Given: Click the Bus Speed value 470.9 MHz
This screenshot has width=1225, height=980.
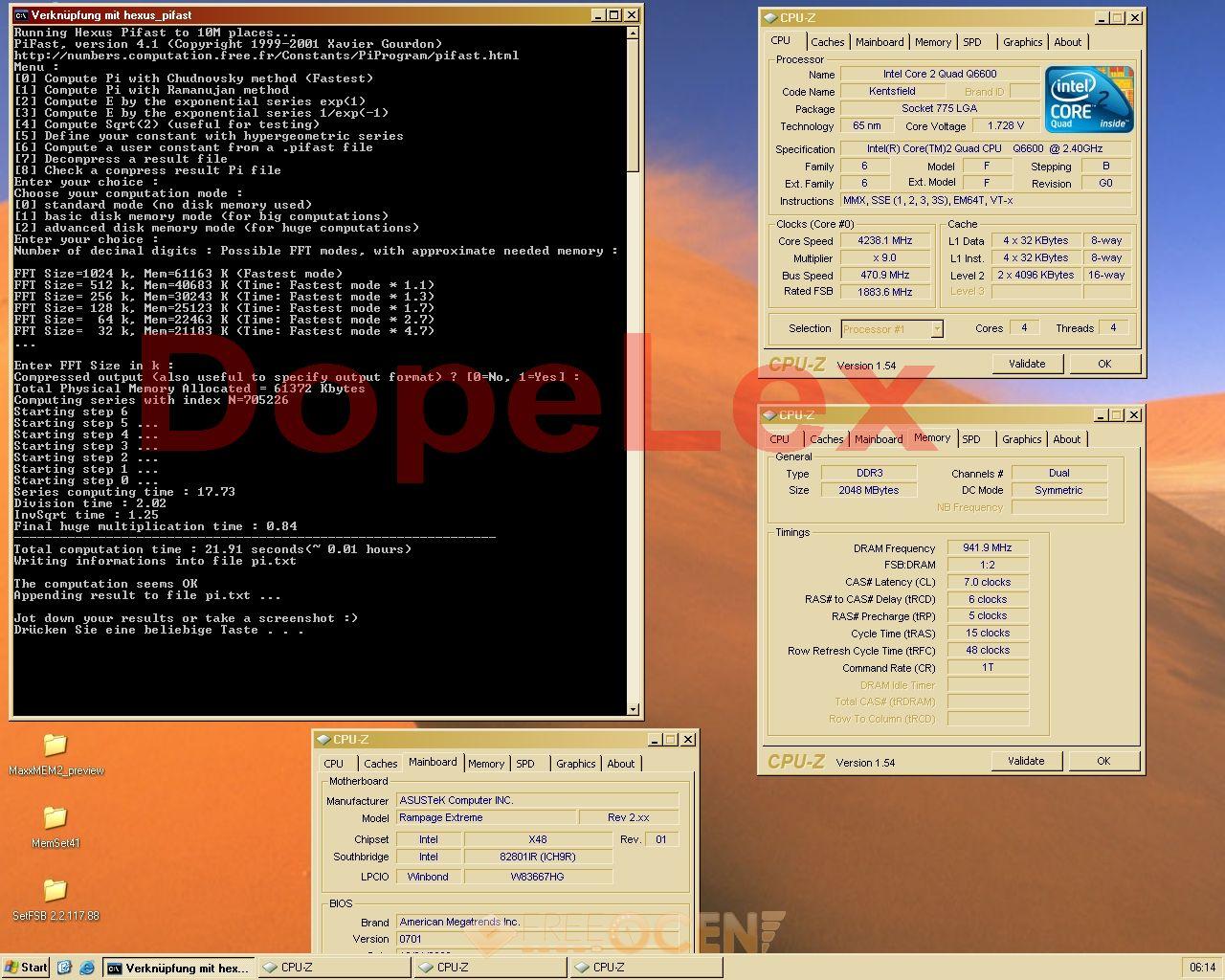Looking at the screenshot, I should tap(885, 275).
